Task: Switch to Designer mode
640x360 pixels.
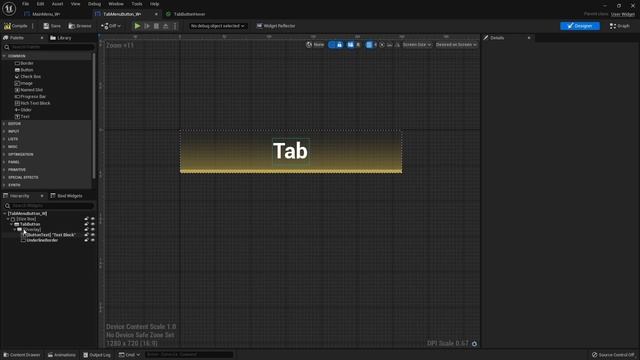Action: pos(580,26)
